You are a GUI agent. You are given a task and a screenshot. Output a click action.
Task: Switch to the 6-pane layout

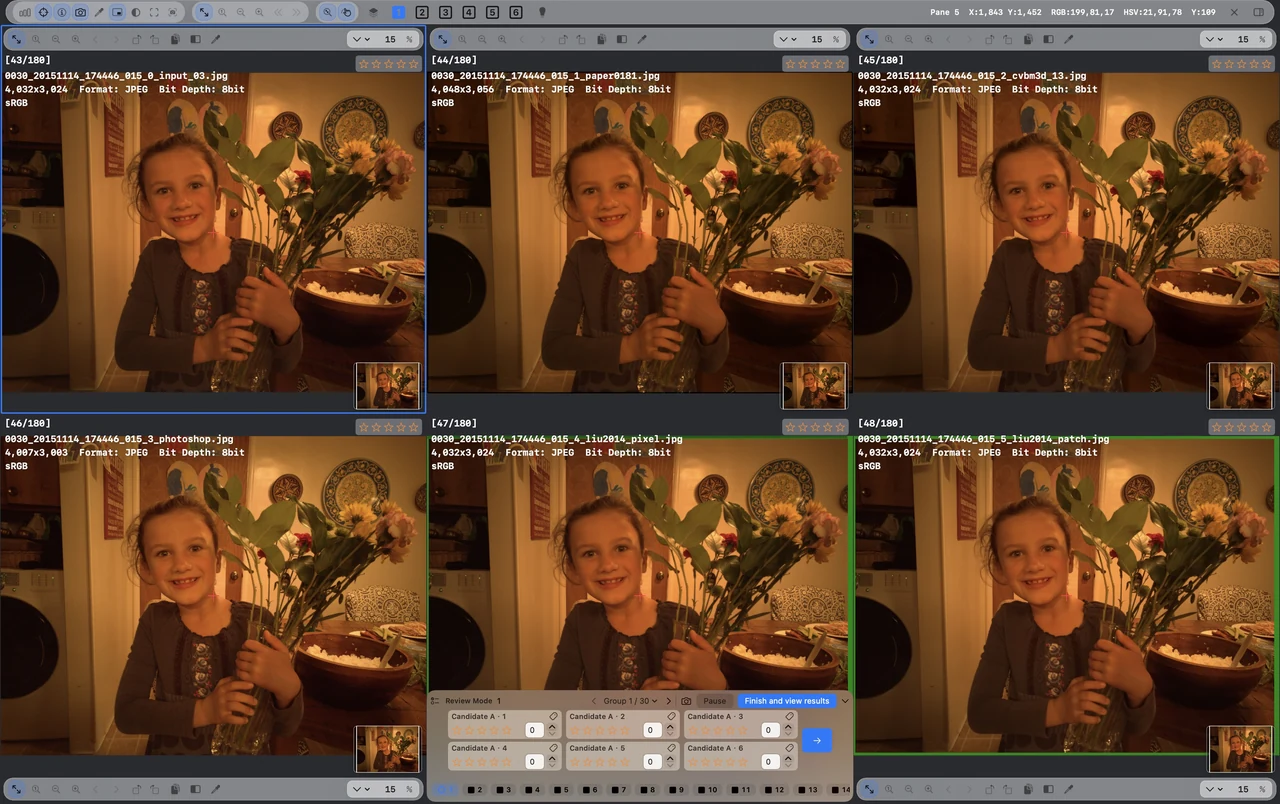point(516,12)
